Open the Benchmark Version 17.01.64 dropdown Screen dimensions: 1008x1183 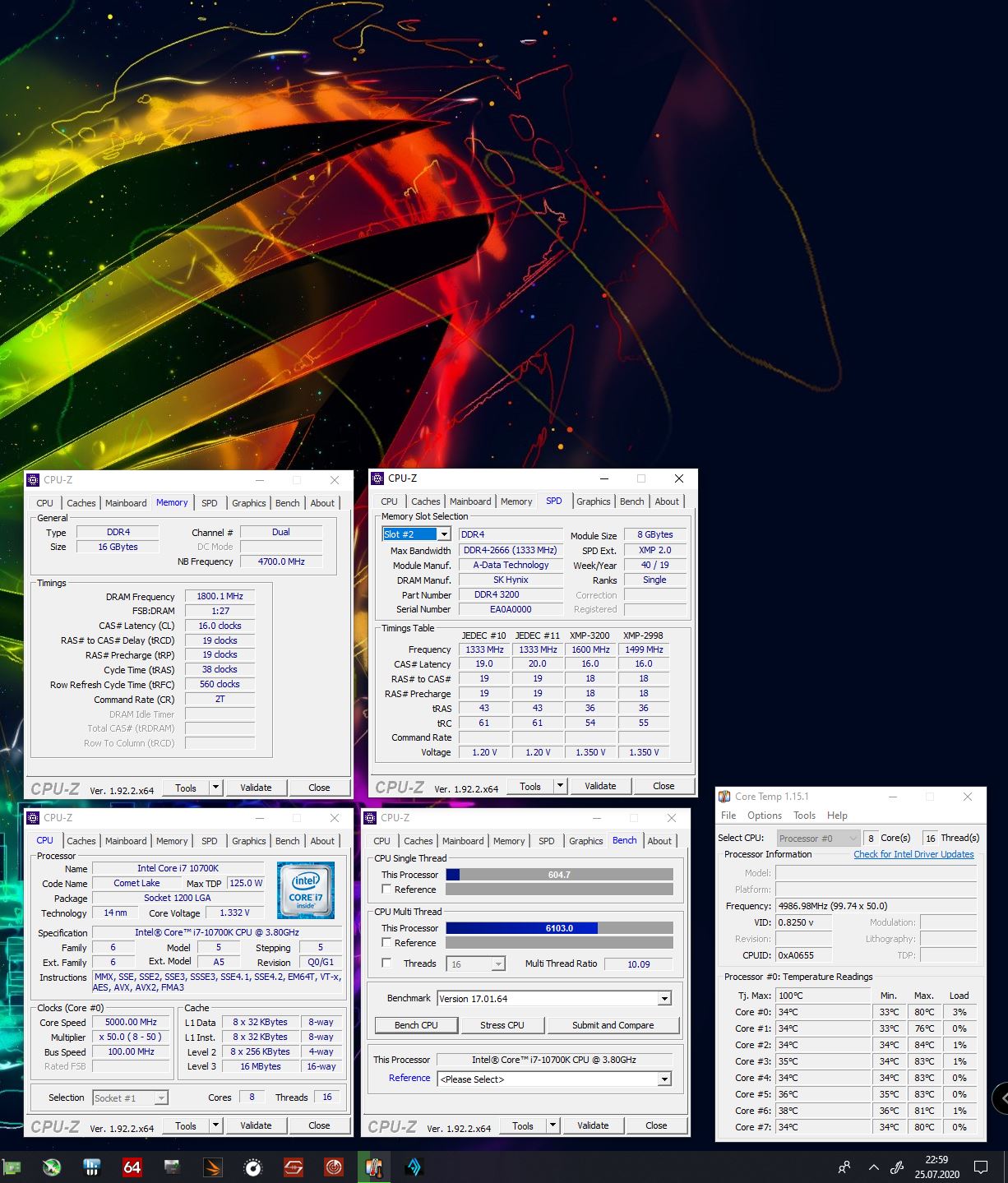click(554, 999)
